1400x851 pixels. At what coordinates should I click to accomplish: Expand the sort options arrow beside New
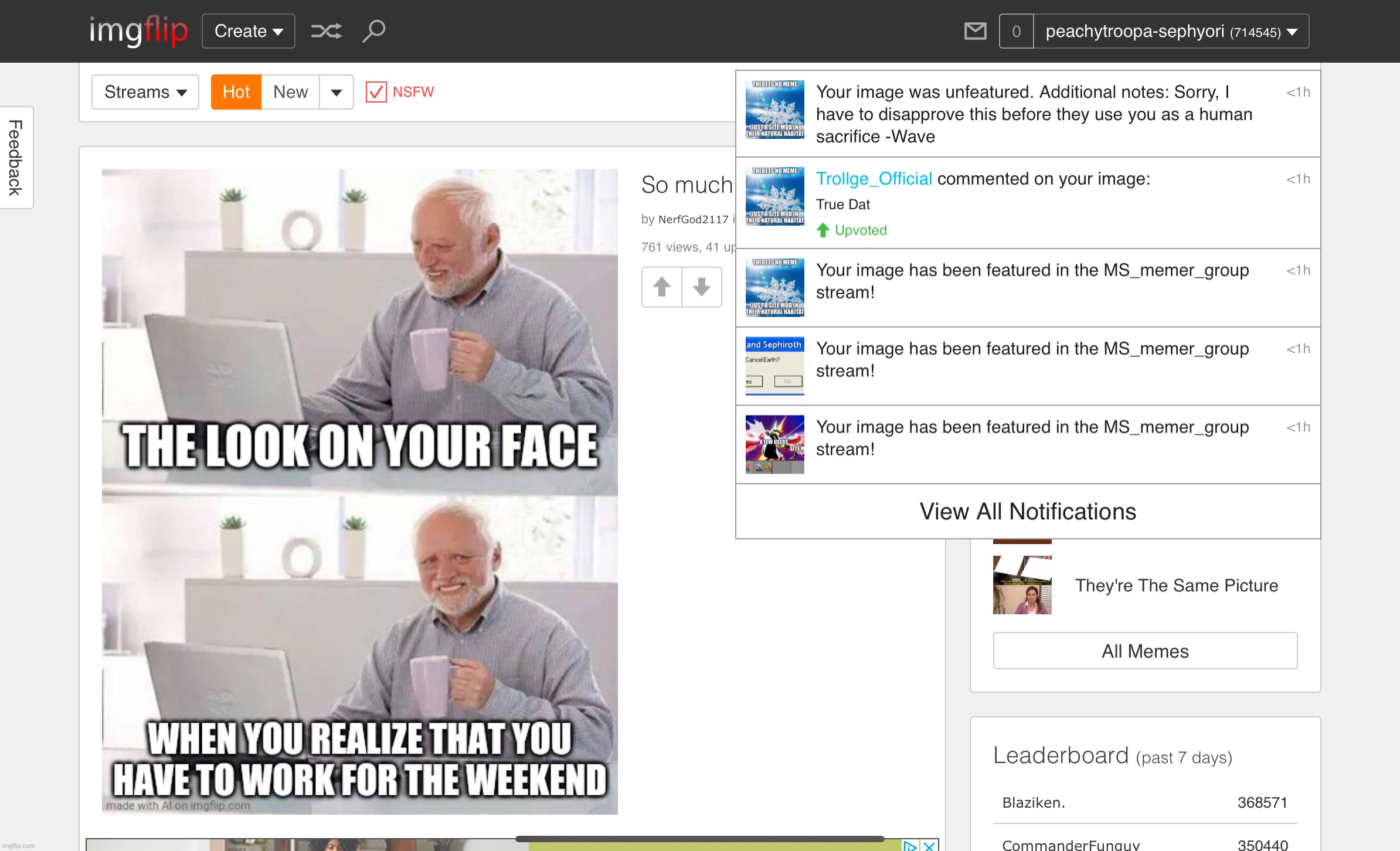[x=337, y=92]
